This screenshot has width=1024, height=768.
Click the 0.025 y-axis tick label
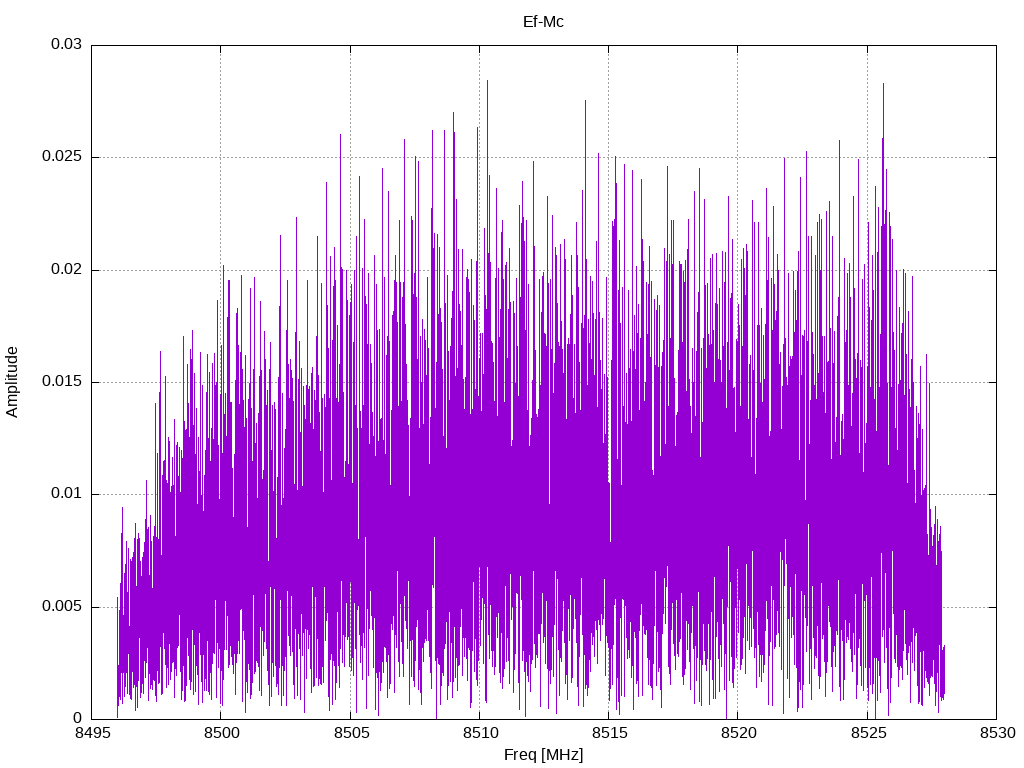coord(62,157)
